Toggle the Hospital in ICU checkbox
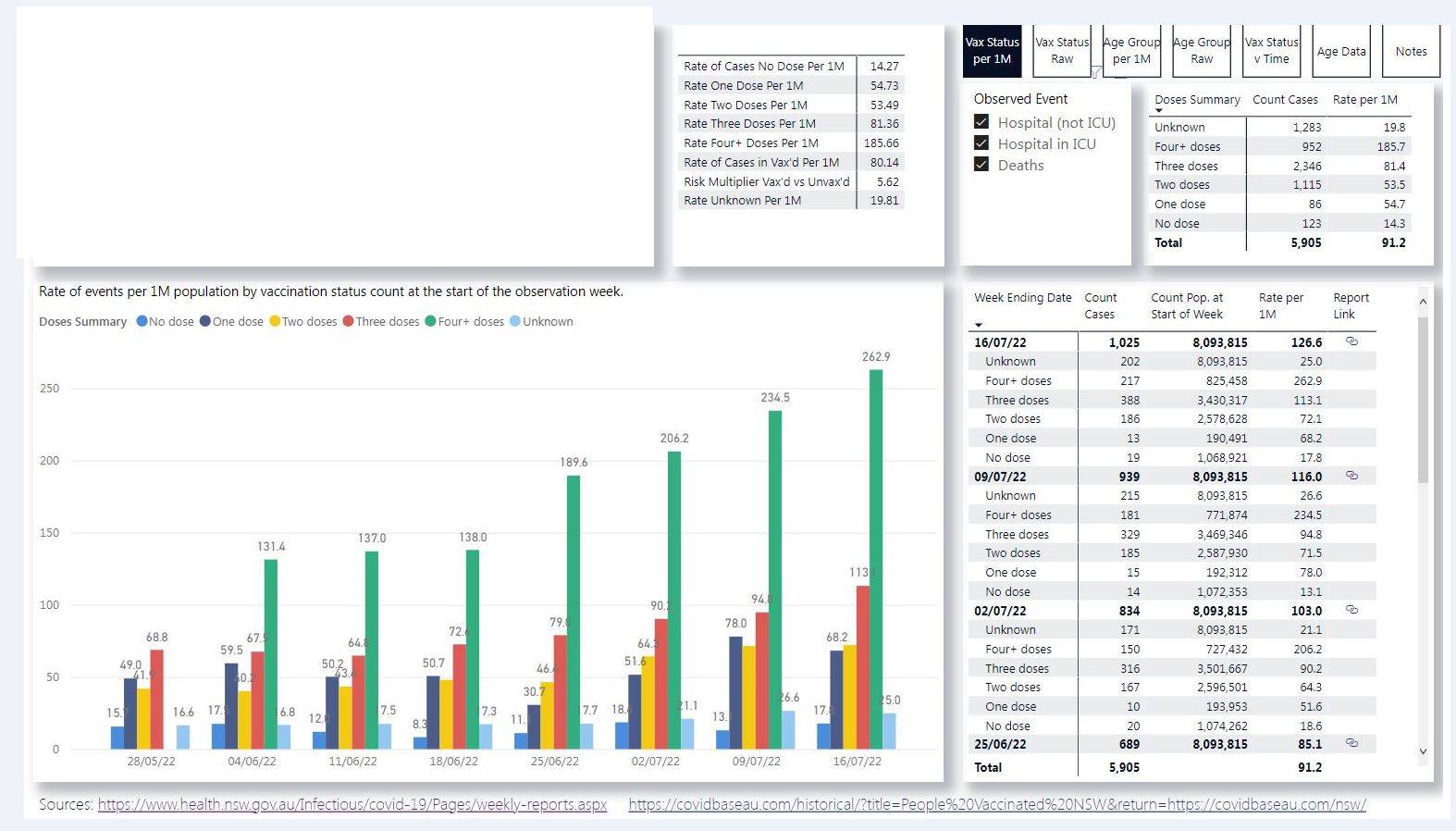 point(981,143)
